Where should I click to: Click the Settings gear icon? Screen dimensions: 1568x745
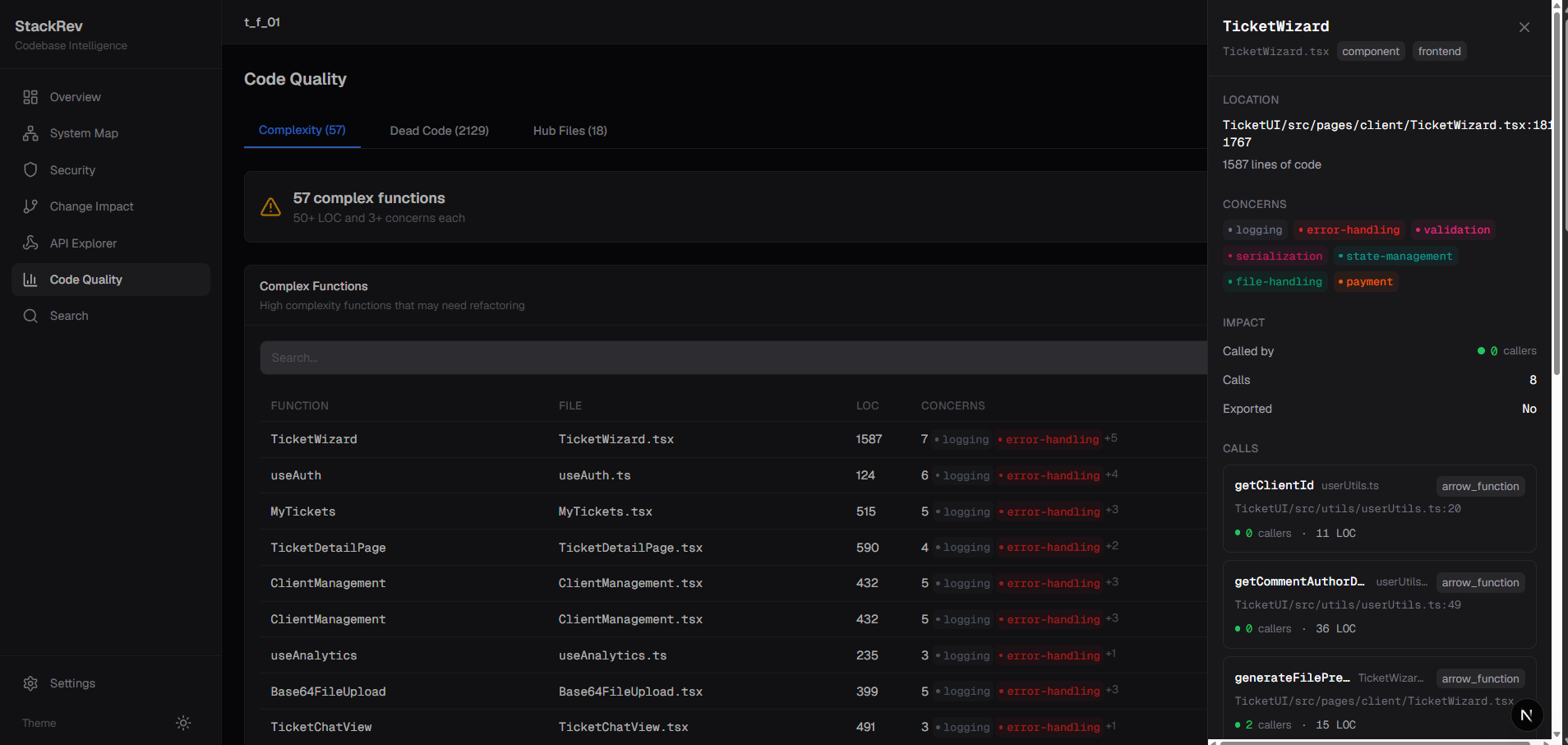[30, 683]
